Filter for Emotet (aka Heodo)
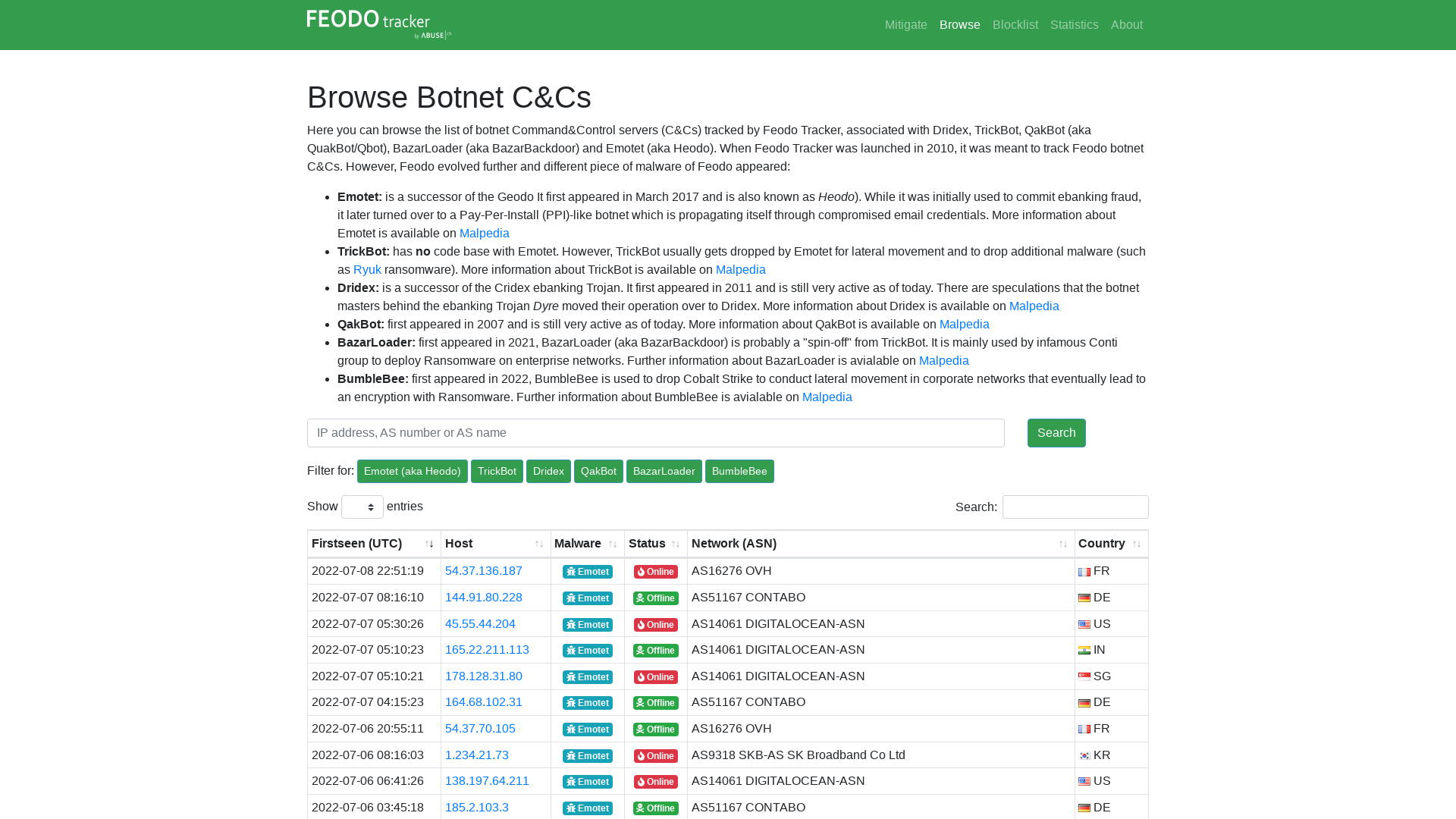The image size is (1456, 819). coord(413,472)
